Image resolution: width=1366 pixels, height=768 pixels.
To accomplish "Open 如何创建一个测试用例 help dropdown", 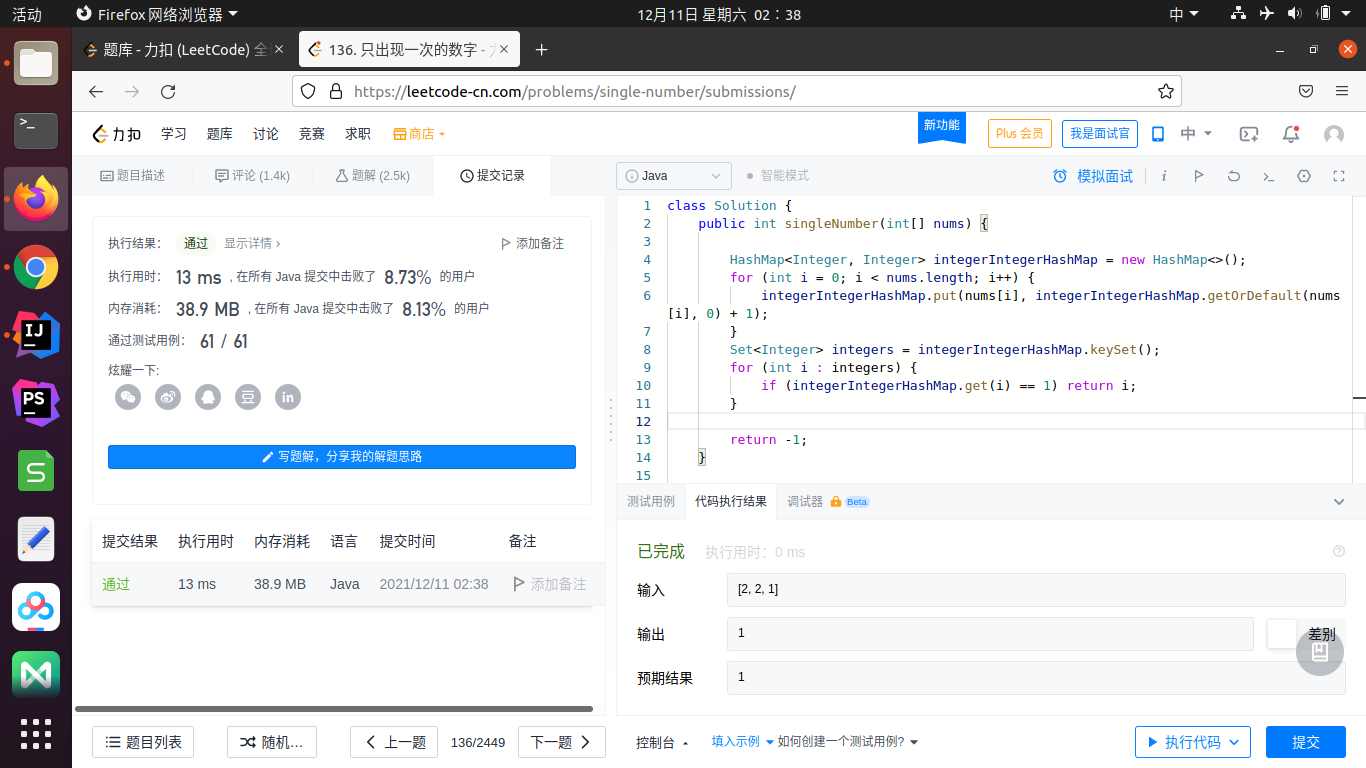I will [x=848, y=742].
